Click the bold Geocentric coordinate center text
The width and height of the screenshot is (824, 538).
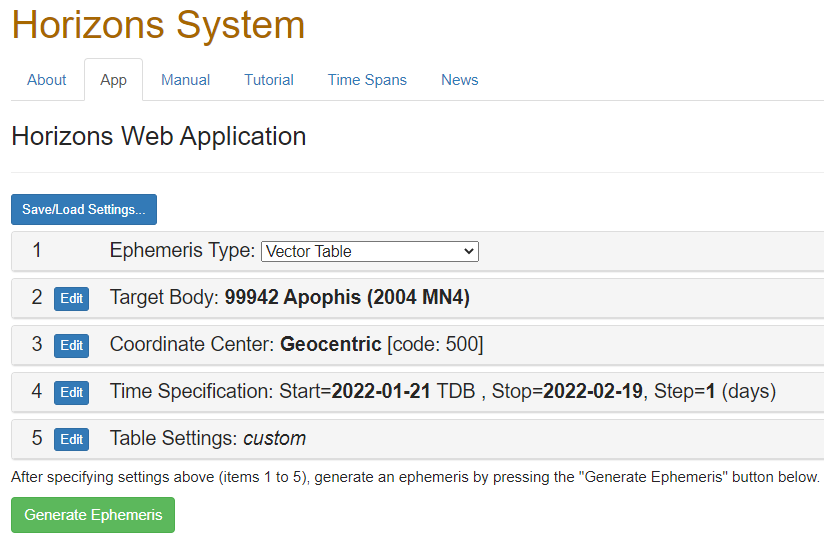pyautogui.click(x=330, y=345)
